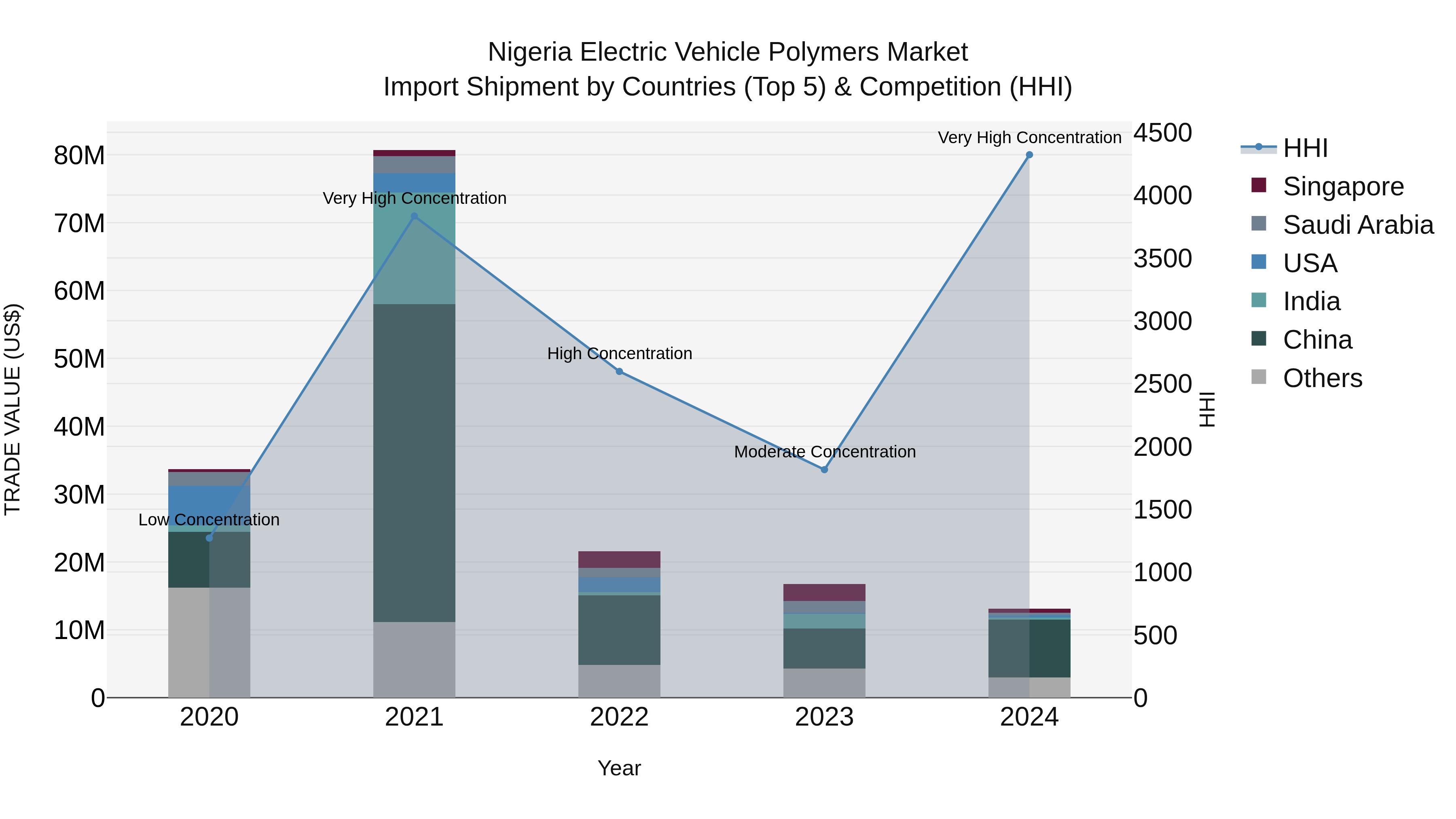This screenshot has height=819, width=1456.
Task: Click the 2022 HHI data point
Action: tap(620, 371)
